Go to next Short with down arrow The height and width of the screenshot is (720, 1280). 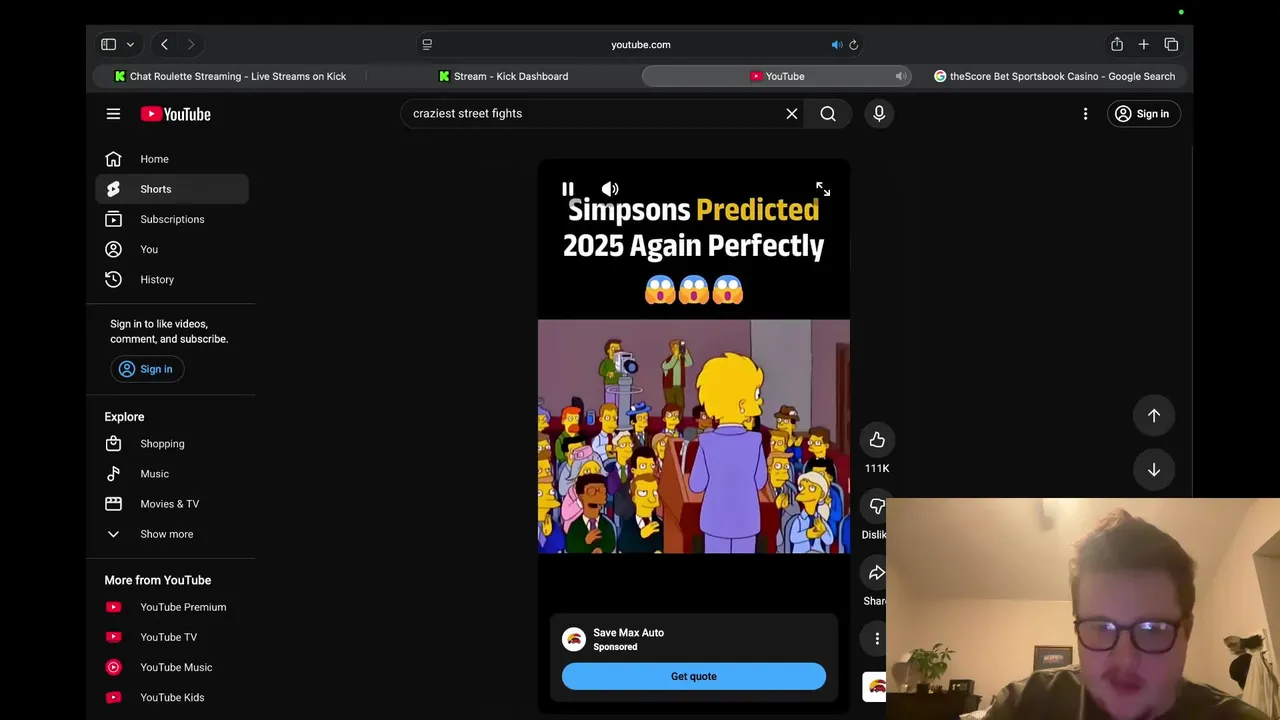click(x=1154, y=470)
